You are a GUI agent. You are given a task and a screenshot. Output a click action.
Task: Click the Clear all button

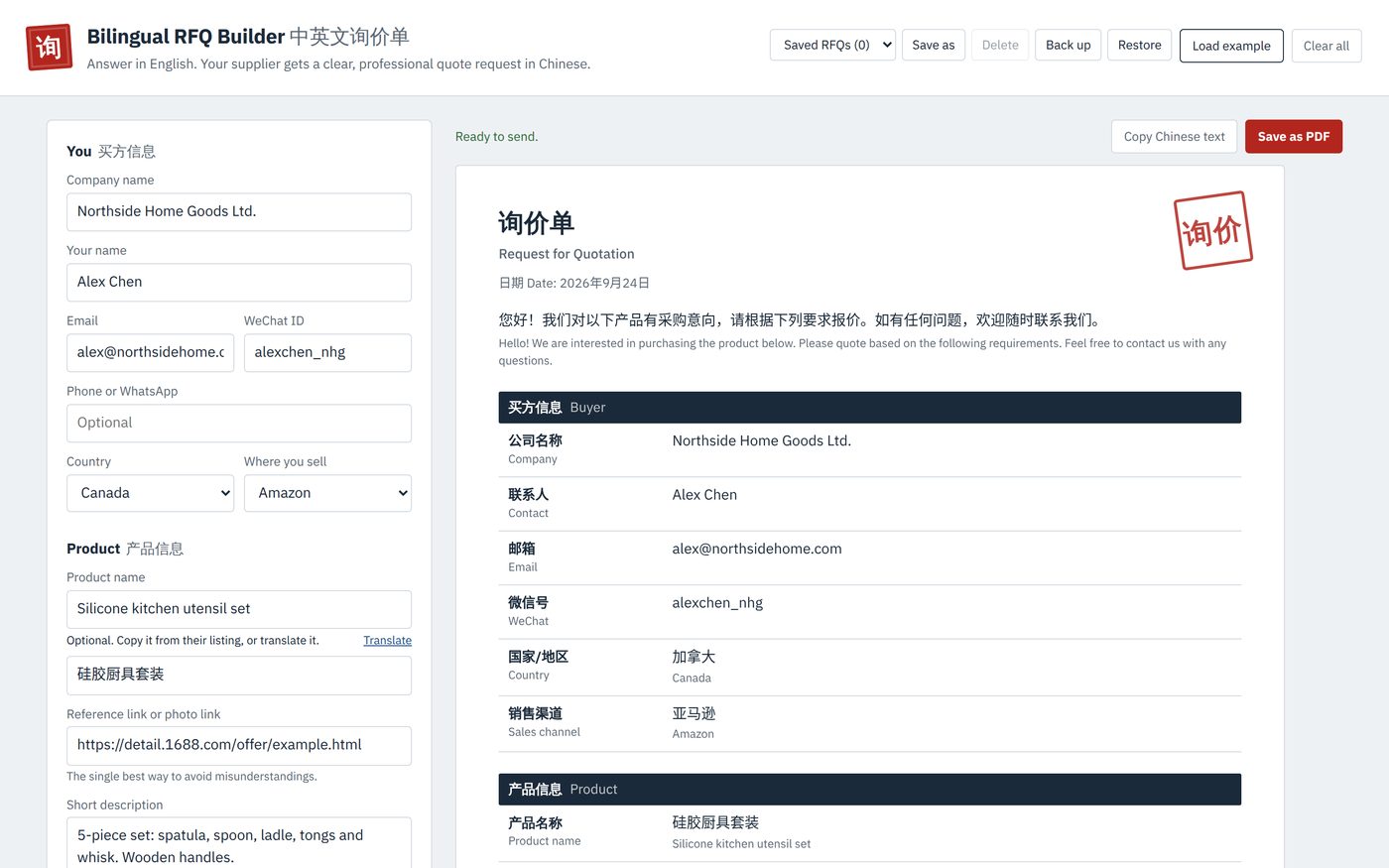pyautogui.click(x=1326, y=46)
